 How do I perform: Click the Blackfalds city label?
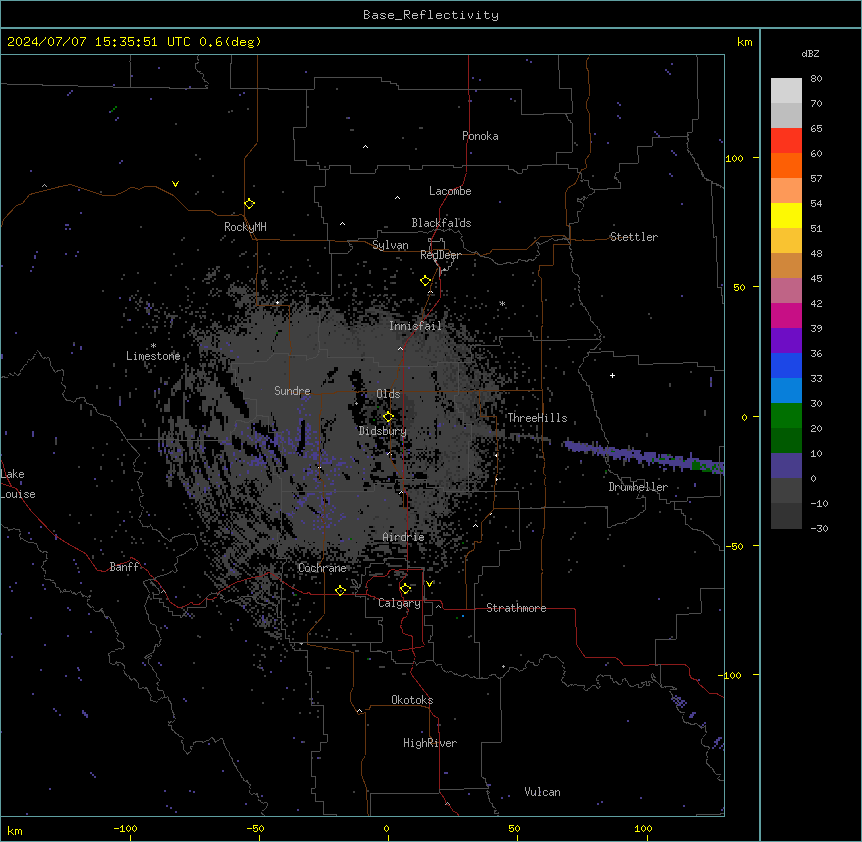point(441,223)
